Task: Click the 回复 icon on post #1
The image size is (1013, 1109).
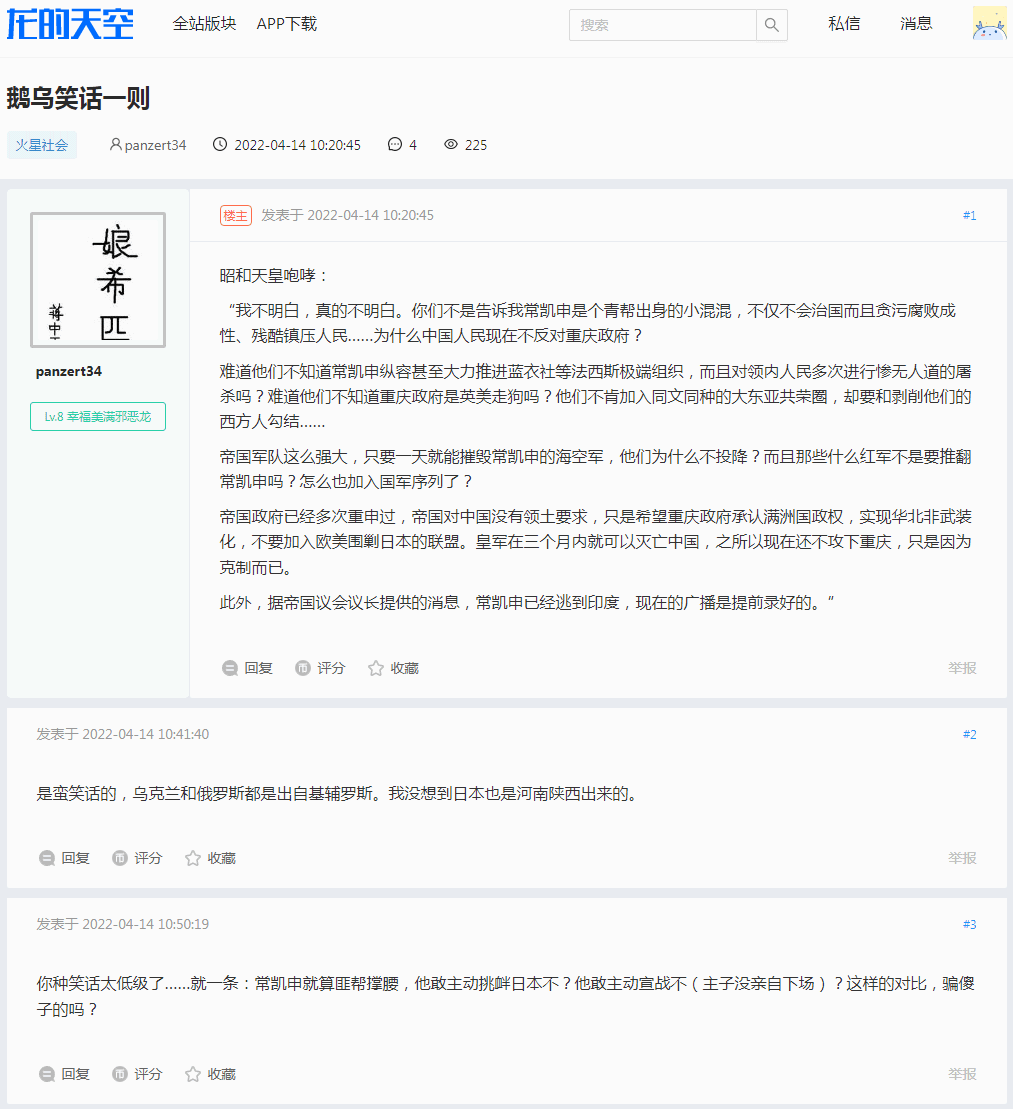Action: point(230,668)
